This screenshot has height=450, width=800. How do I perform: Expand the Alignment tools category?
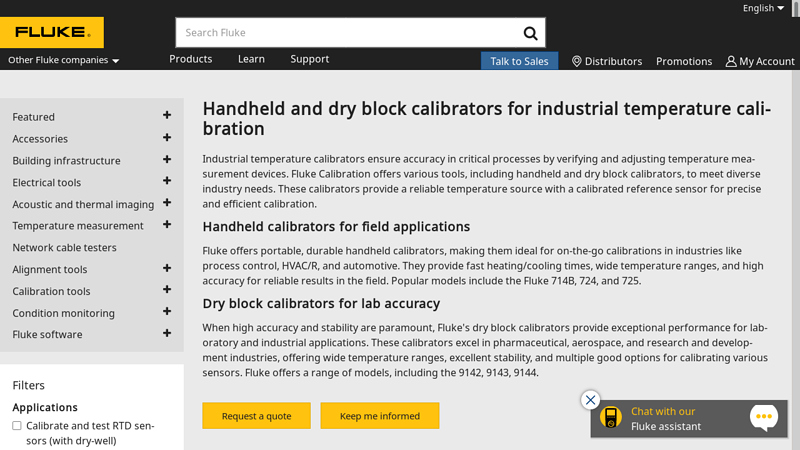coord(167,268)
